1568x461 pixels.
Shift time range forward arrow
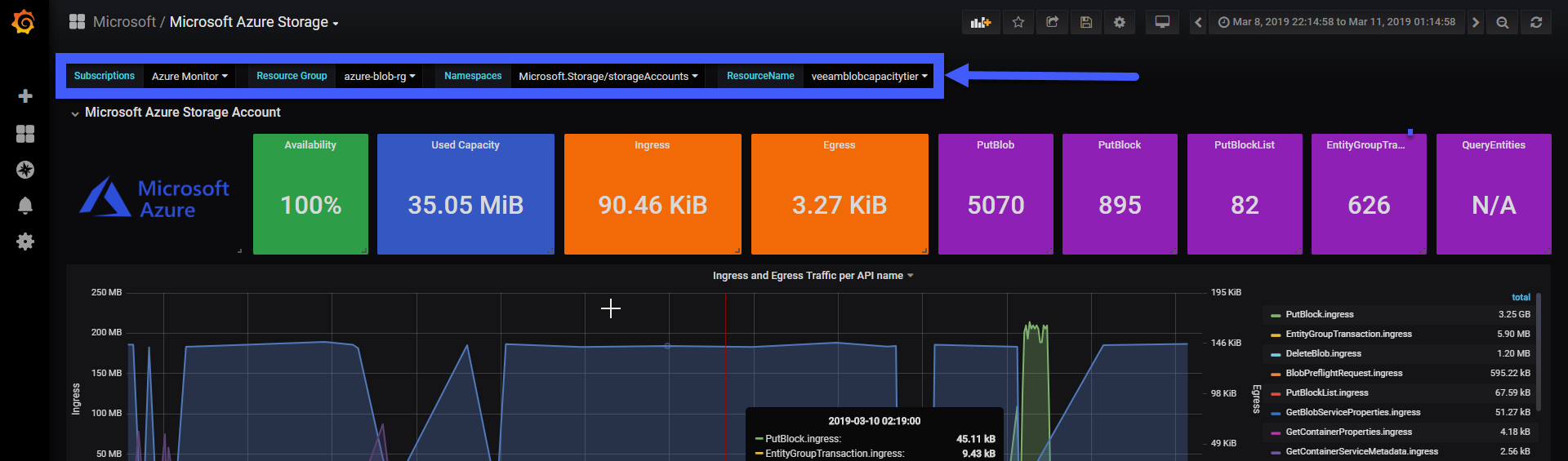1475,22
